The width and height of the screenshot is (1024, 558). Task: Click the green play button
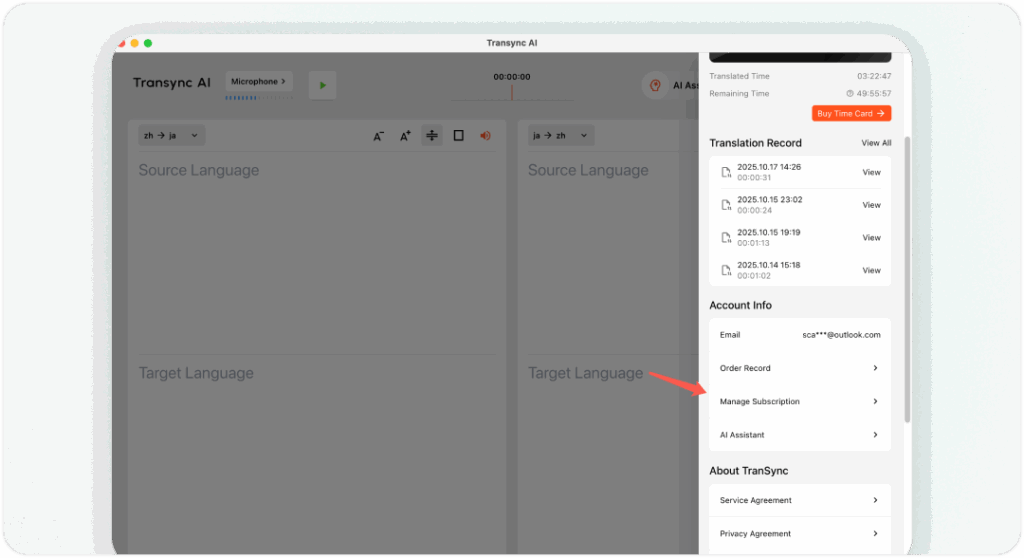(x=322, y=86)
